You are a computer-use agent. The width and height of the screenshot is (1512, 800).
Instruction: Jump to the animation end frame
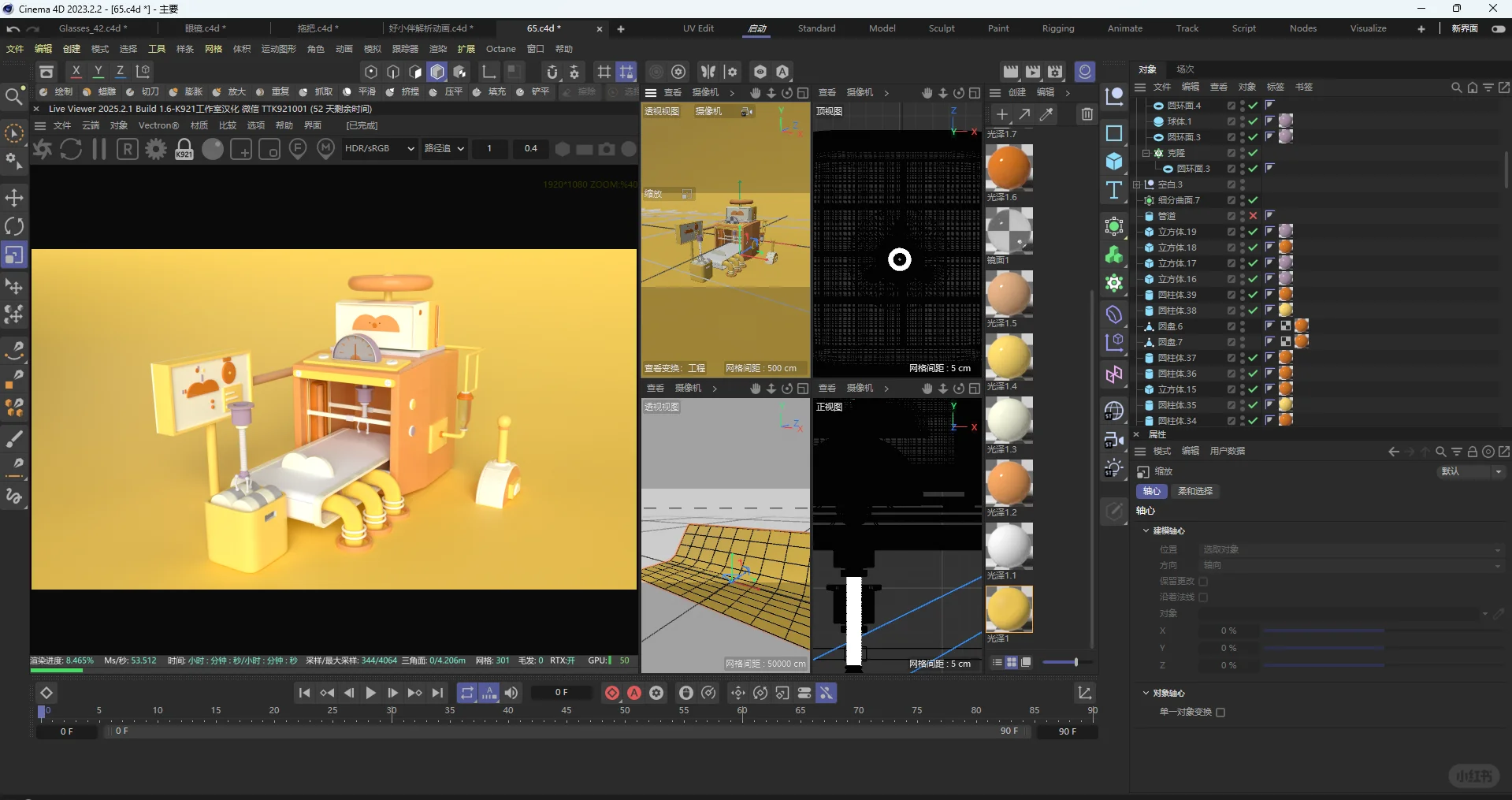click(x=437, y=693)
